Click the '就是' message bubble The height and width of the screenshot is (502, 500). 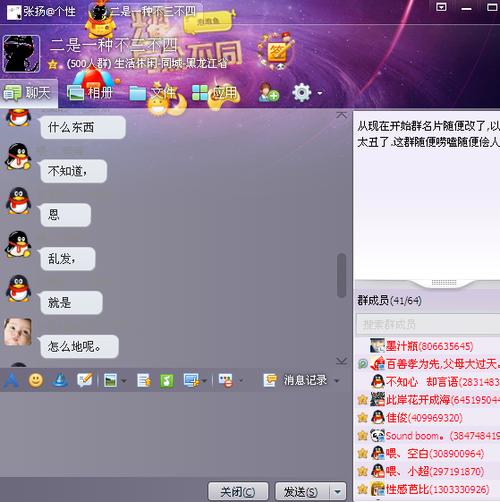point(71,303)
